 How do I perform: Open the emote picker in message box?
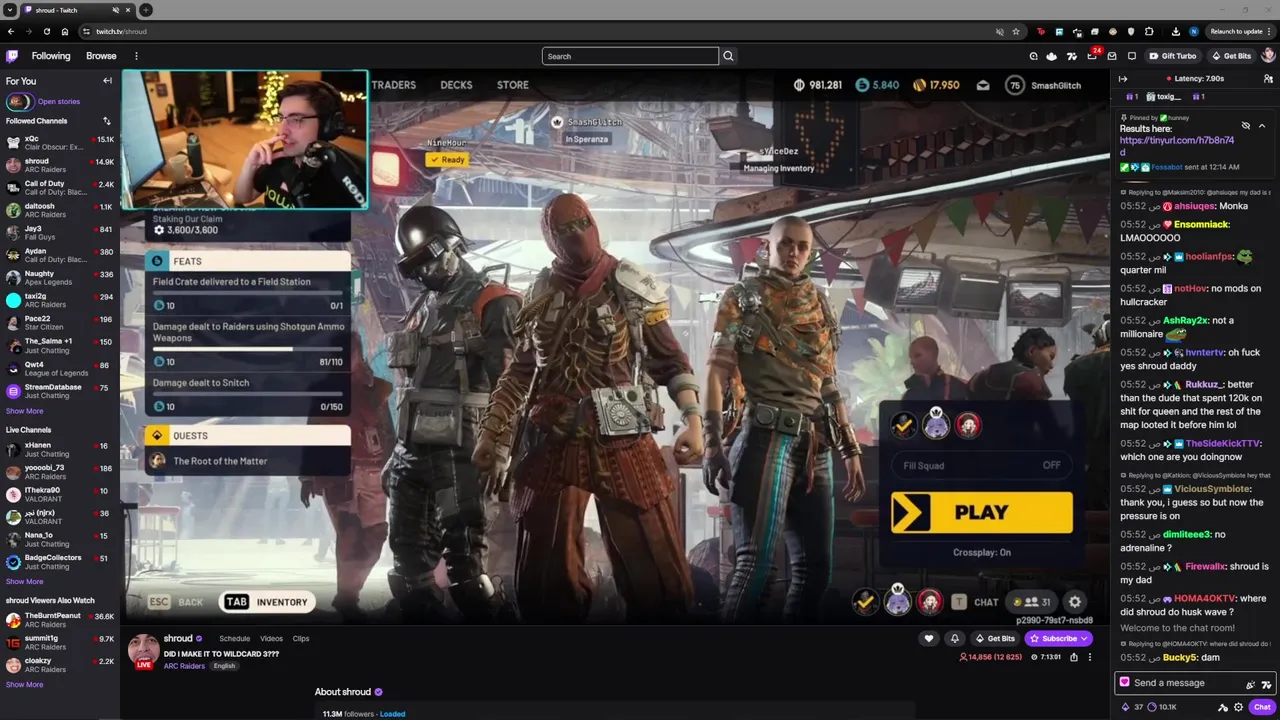click(1266, 684)
